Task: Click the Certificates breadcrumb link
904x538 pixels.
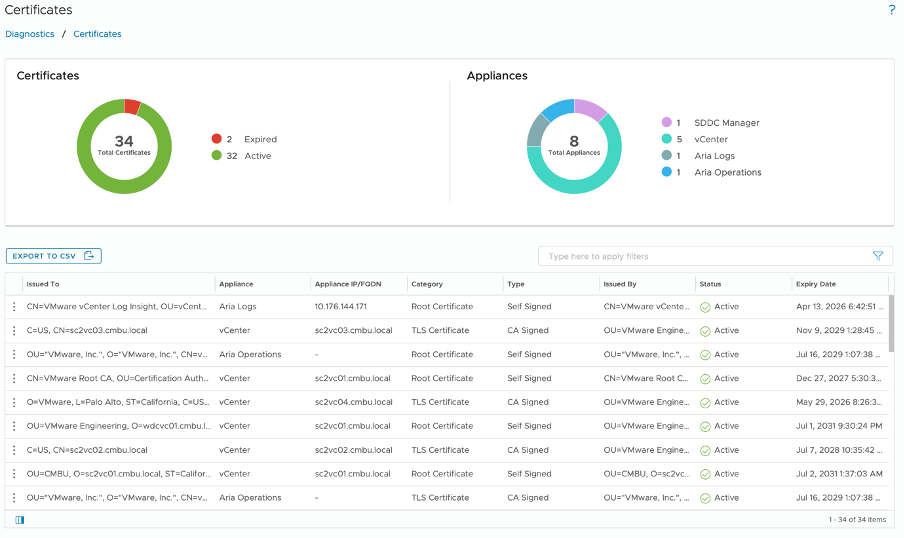Action: click(97, 34)
